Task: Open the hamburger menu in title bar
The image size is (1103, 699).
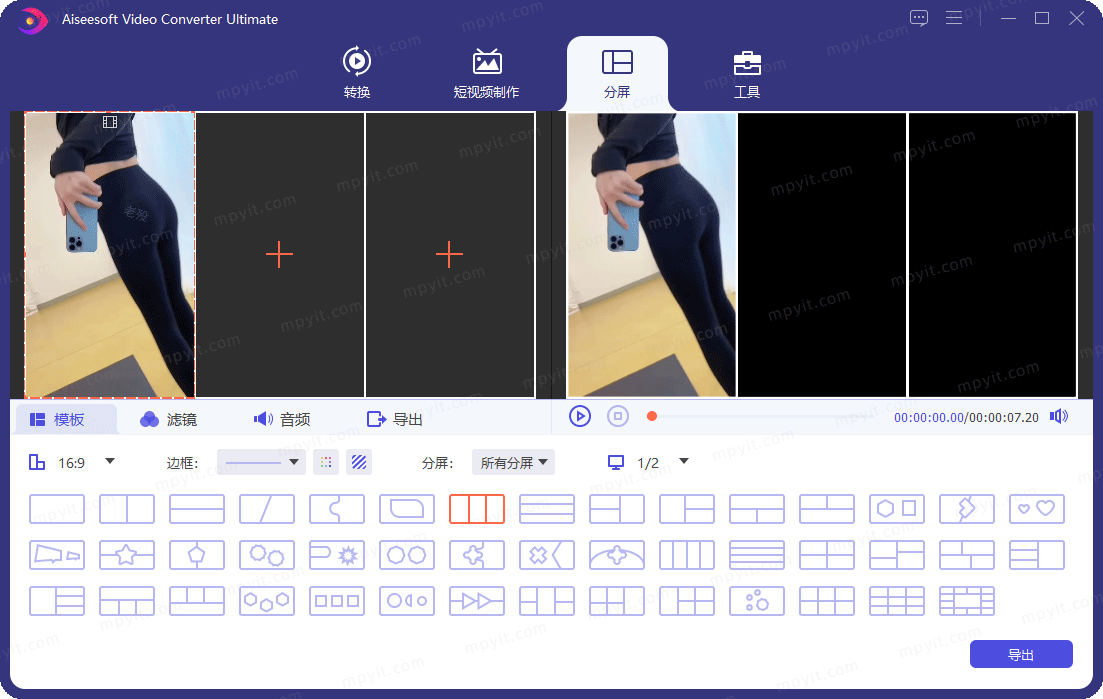Action: point(954,18)
